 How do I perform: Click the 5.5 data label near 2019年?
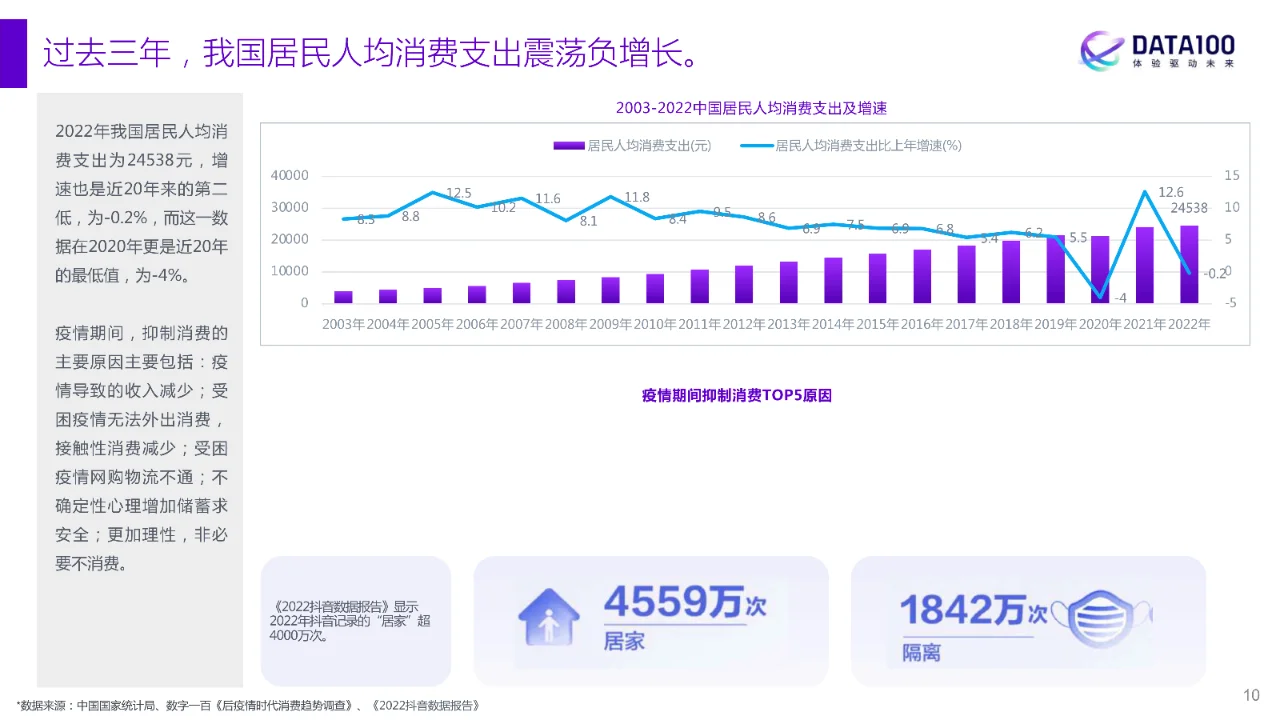(1078, 238)
